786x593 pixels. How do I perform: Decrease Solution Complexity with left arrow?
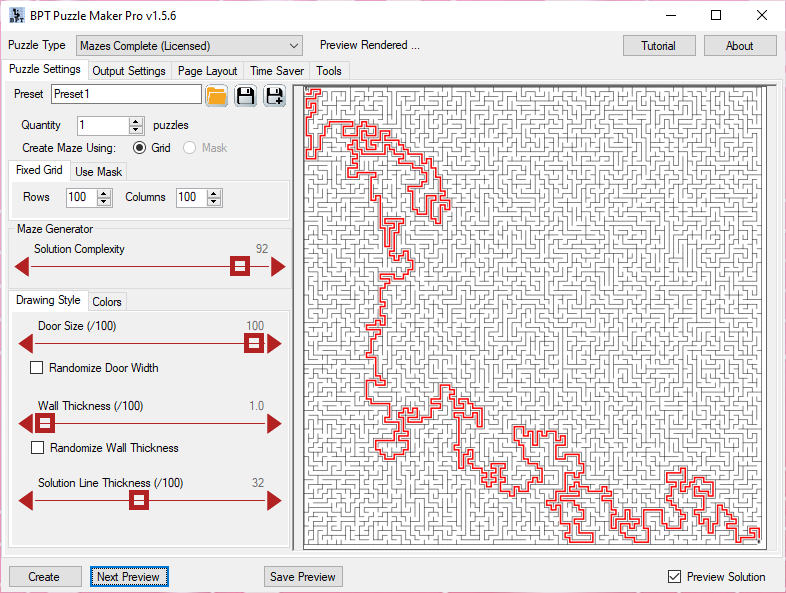pos(22,267)
